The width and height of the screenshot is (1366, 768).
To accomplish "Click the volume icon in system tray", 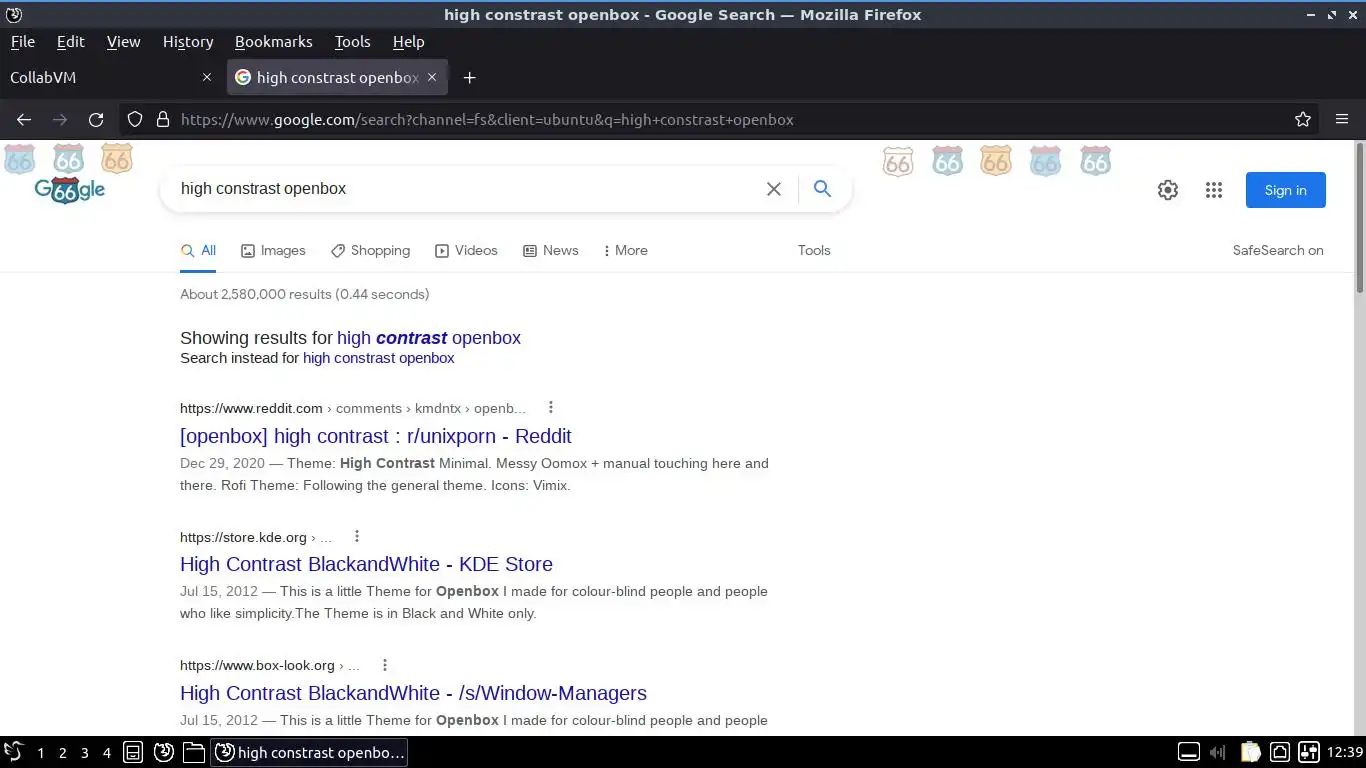I will click(x=1217, y=752).
